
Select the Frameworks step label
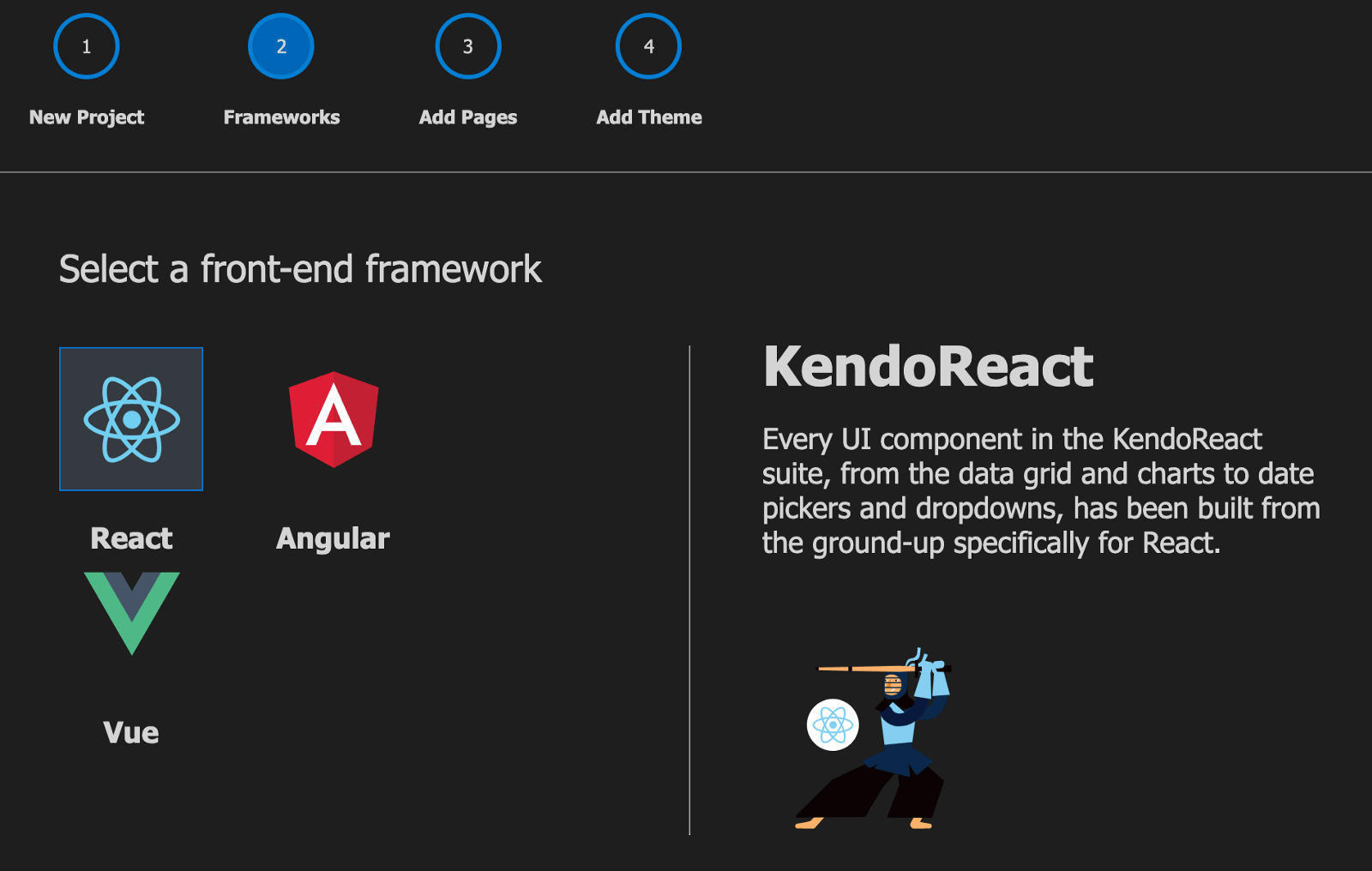point(281,117)
